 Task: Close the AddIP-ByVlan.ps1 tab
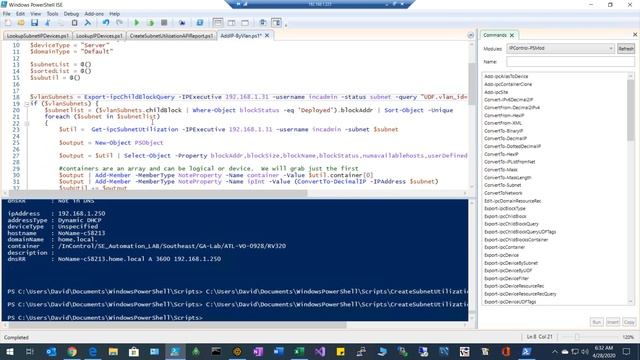click(x=267, y=36)
